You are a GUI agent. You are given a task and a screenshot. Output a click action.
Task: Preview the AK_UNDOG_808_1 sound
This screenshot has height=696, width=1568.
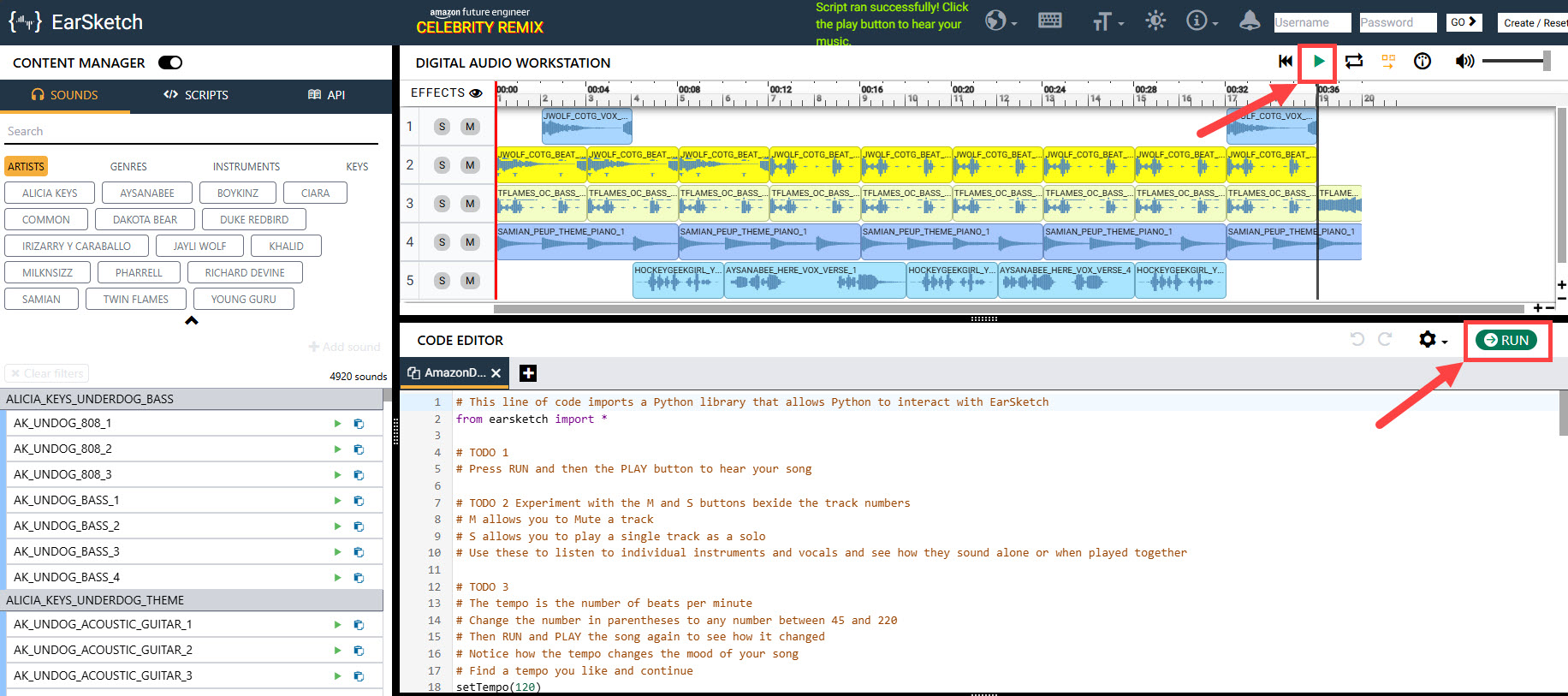(x=337, y=424)
